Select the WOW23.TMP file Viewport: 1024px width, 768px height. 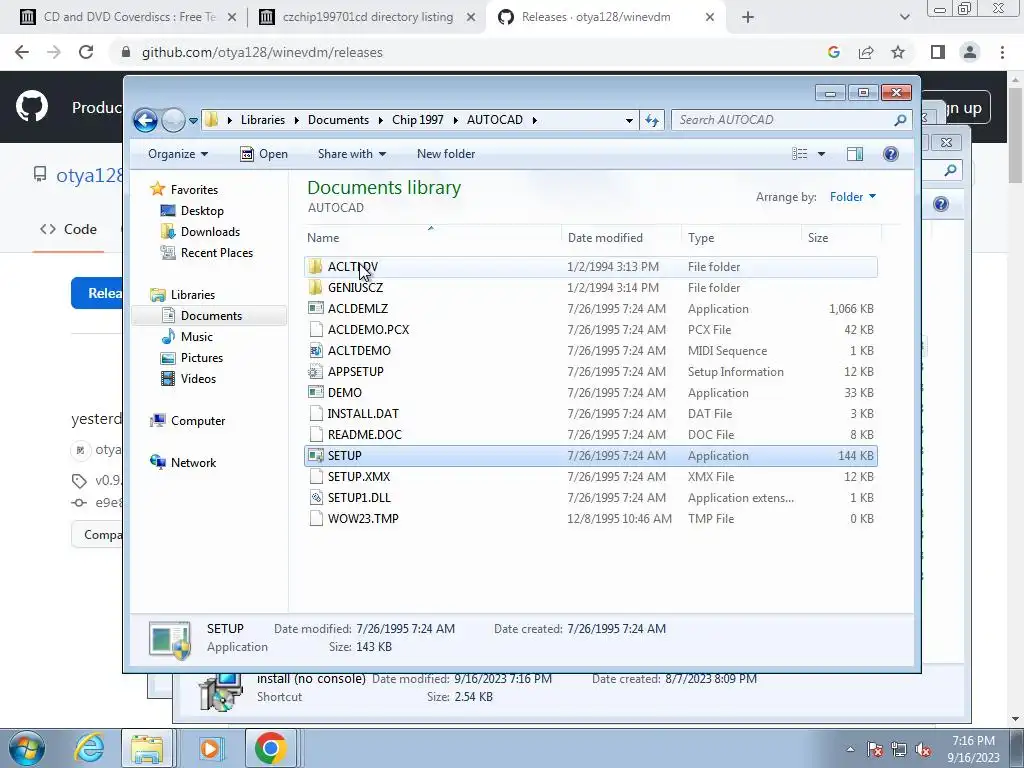coord(590,519)
